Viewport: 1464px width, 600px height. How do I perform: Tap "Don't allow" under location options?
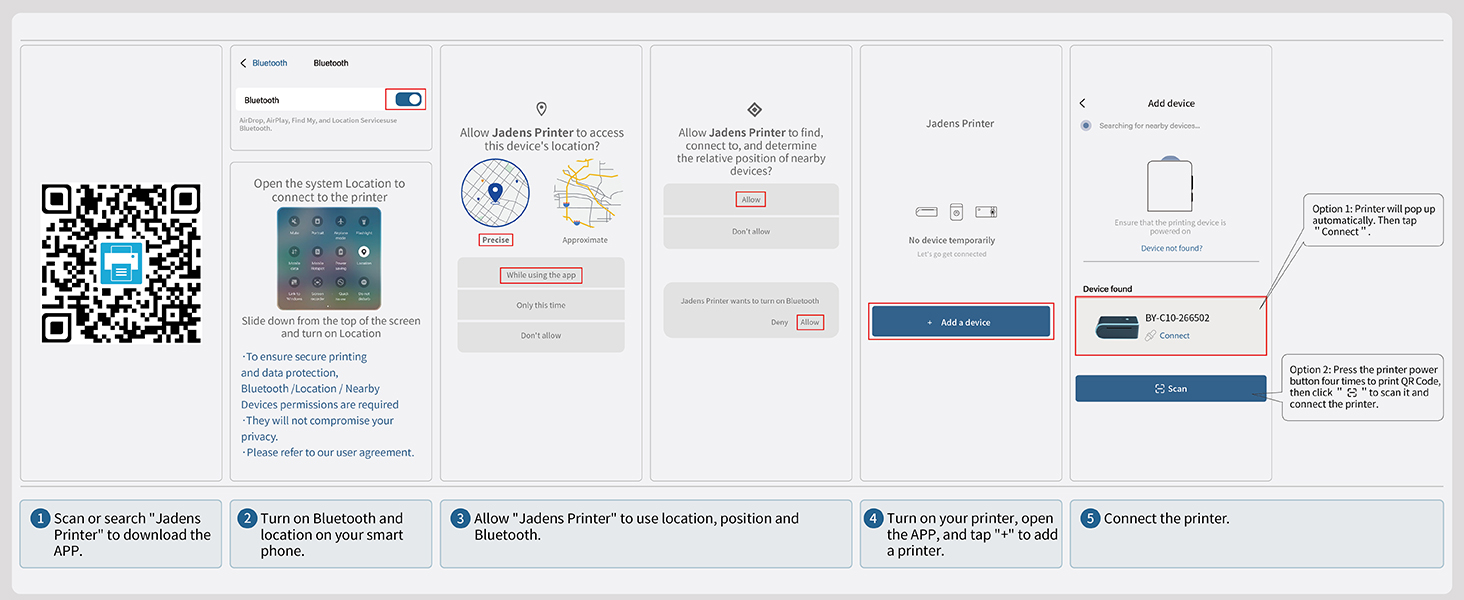coord(541,336)
